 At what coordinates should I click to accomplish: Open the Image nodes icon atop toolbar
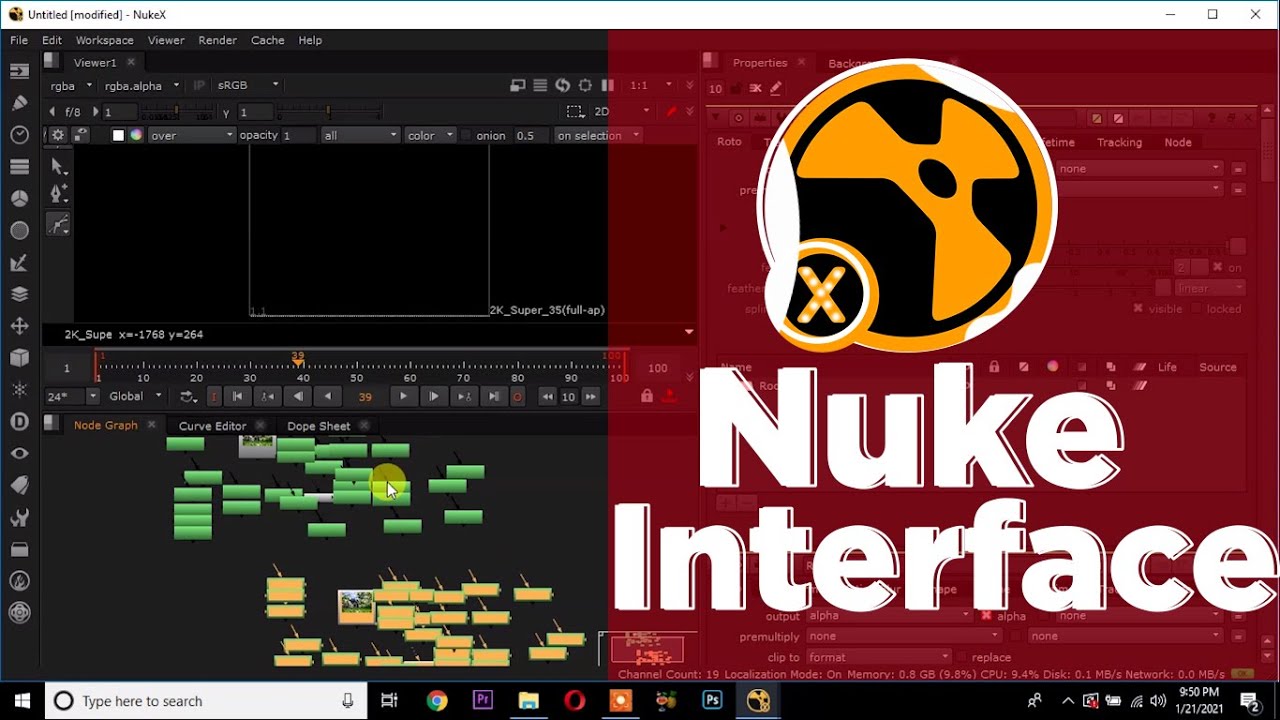click(19, 70)
